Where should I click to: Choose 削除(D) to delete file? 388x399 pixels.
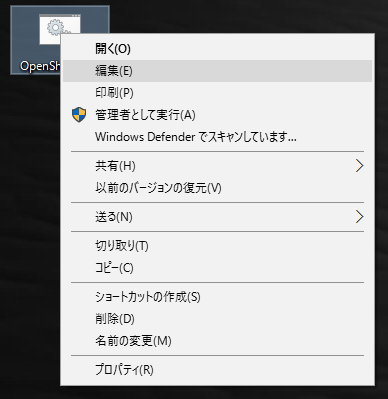tap(217, 319)
